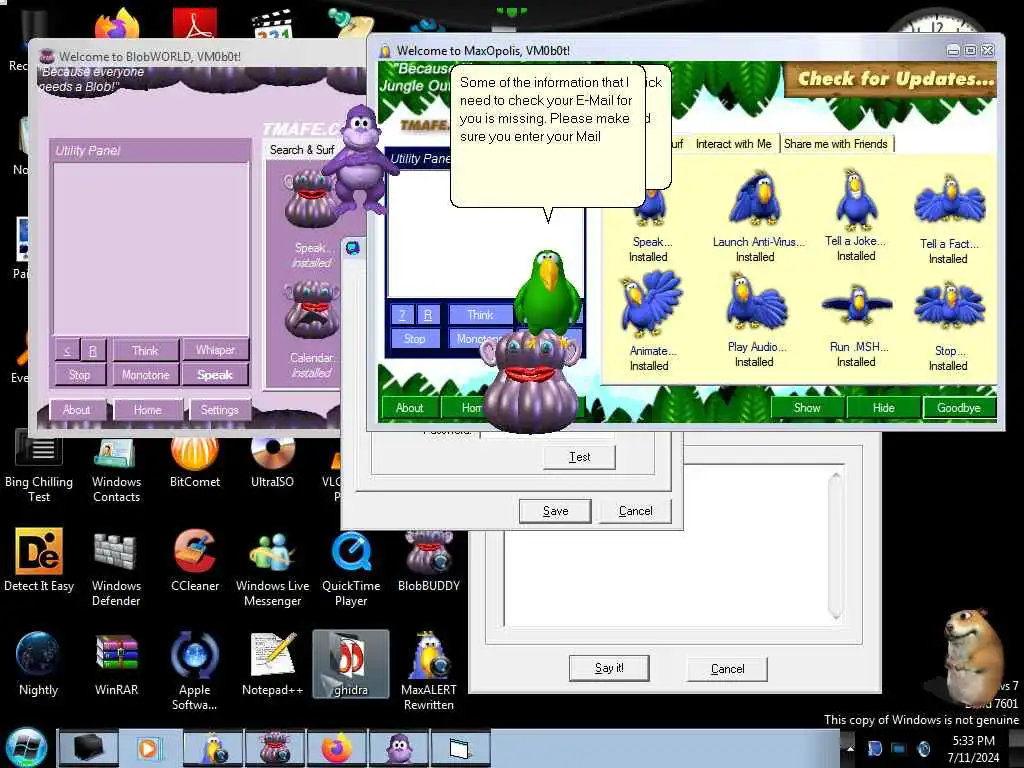Click Show button in MaxOpolis

(807, 408)
